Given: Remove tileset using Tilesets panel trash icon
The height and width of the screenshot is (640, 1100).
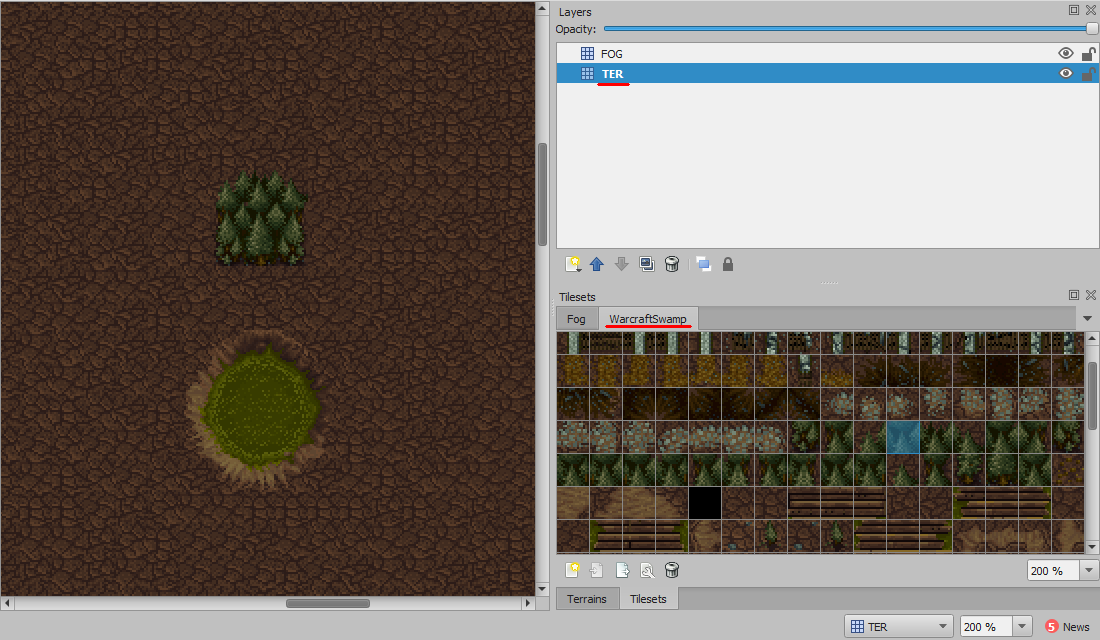Looking at the screenshot, I should pos(672,570).
